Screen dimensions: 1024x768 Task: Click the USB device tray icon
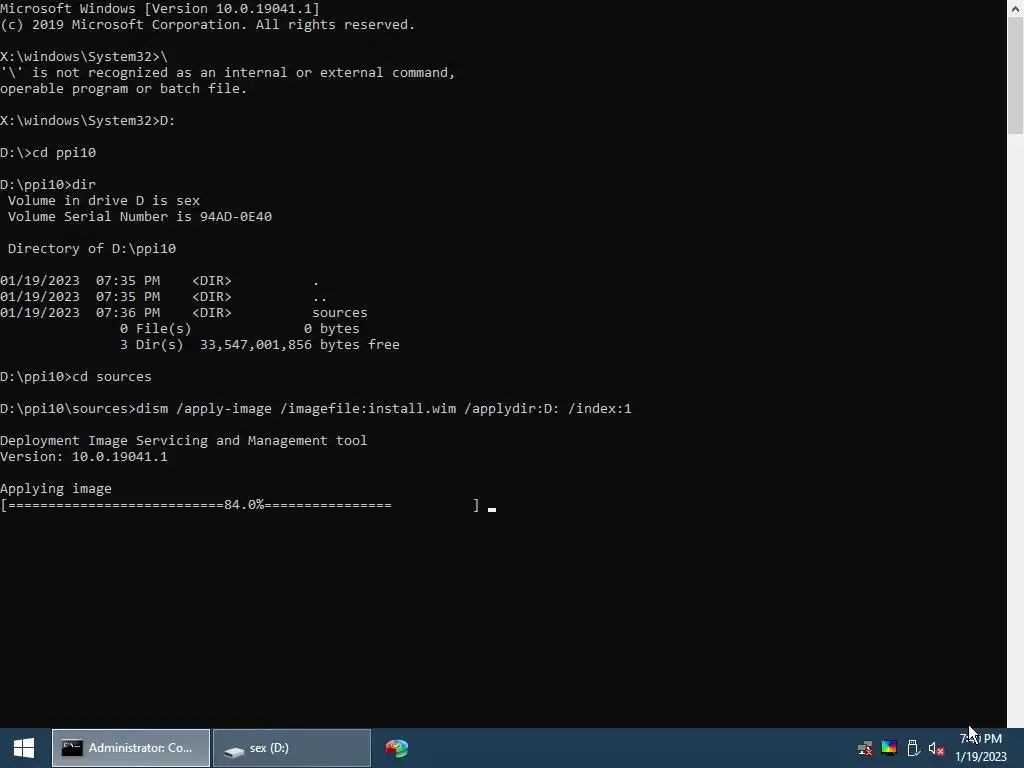pos(913,748)
